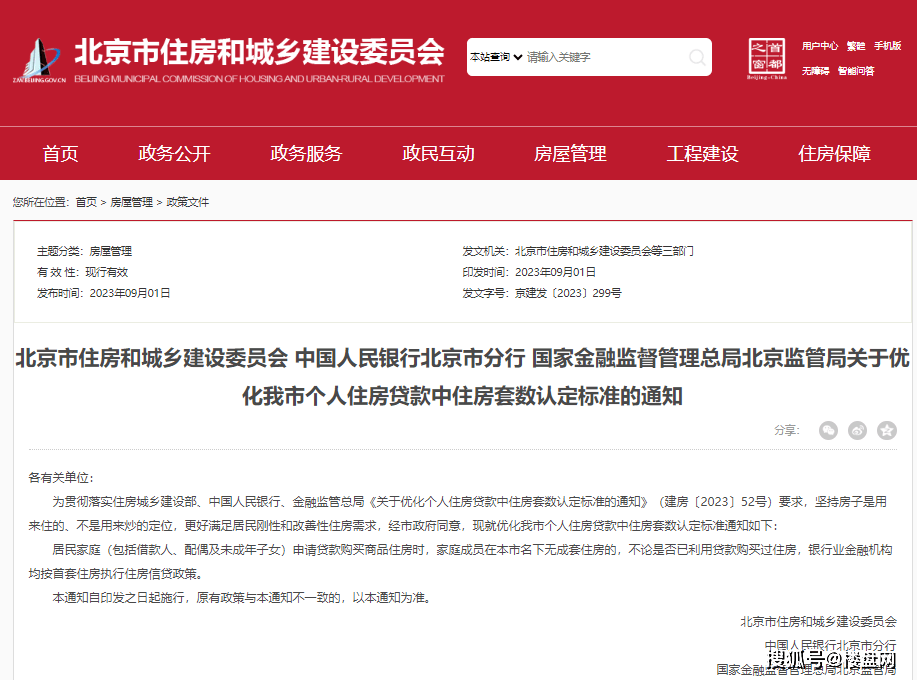Share article via Weibo icon
The image size is (917, 680).
pyautogui.click(x=857, y=430)
